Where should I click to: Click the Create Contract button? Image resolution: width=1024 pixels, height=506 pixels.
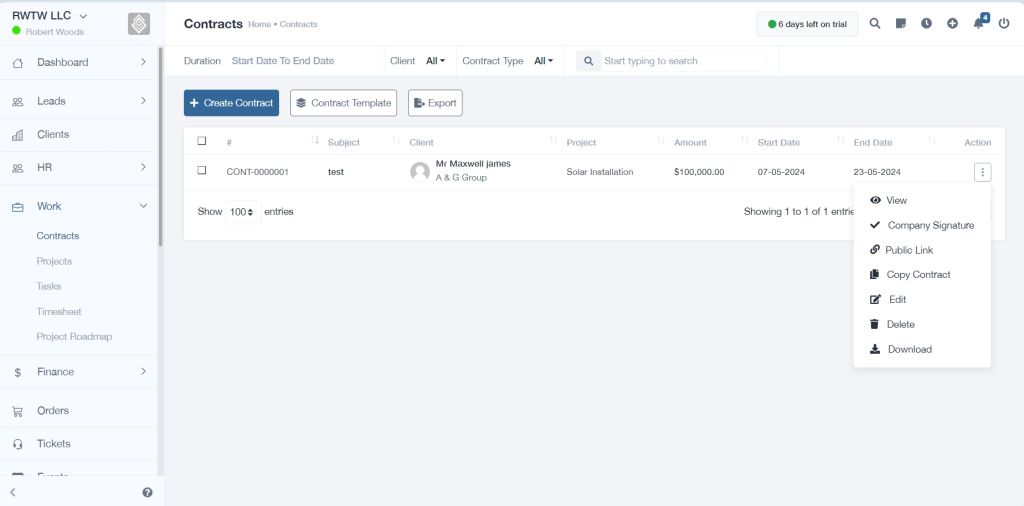pyautogui.click(x=231, y=103)
